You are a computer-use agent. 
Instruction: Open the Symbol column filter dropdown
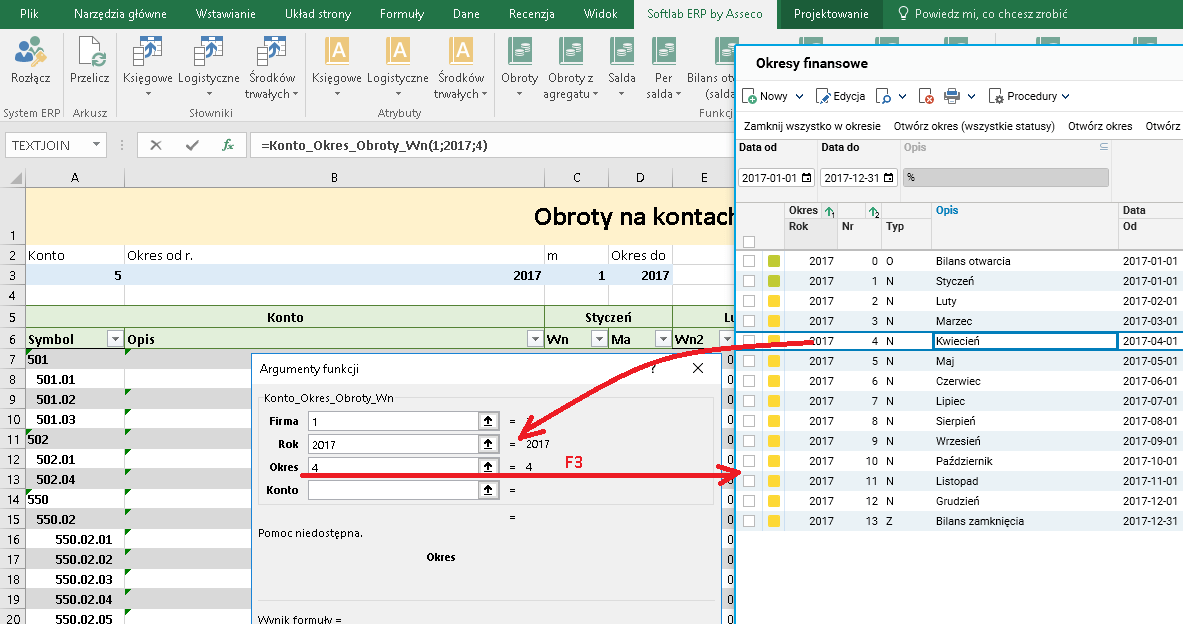(x=114, y=339)
